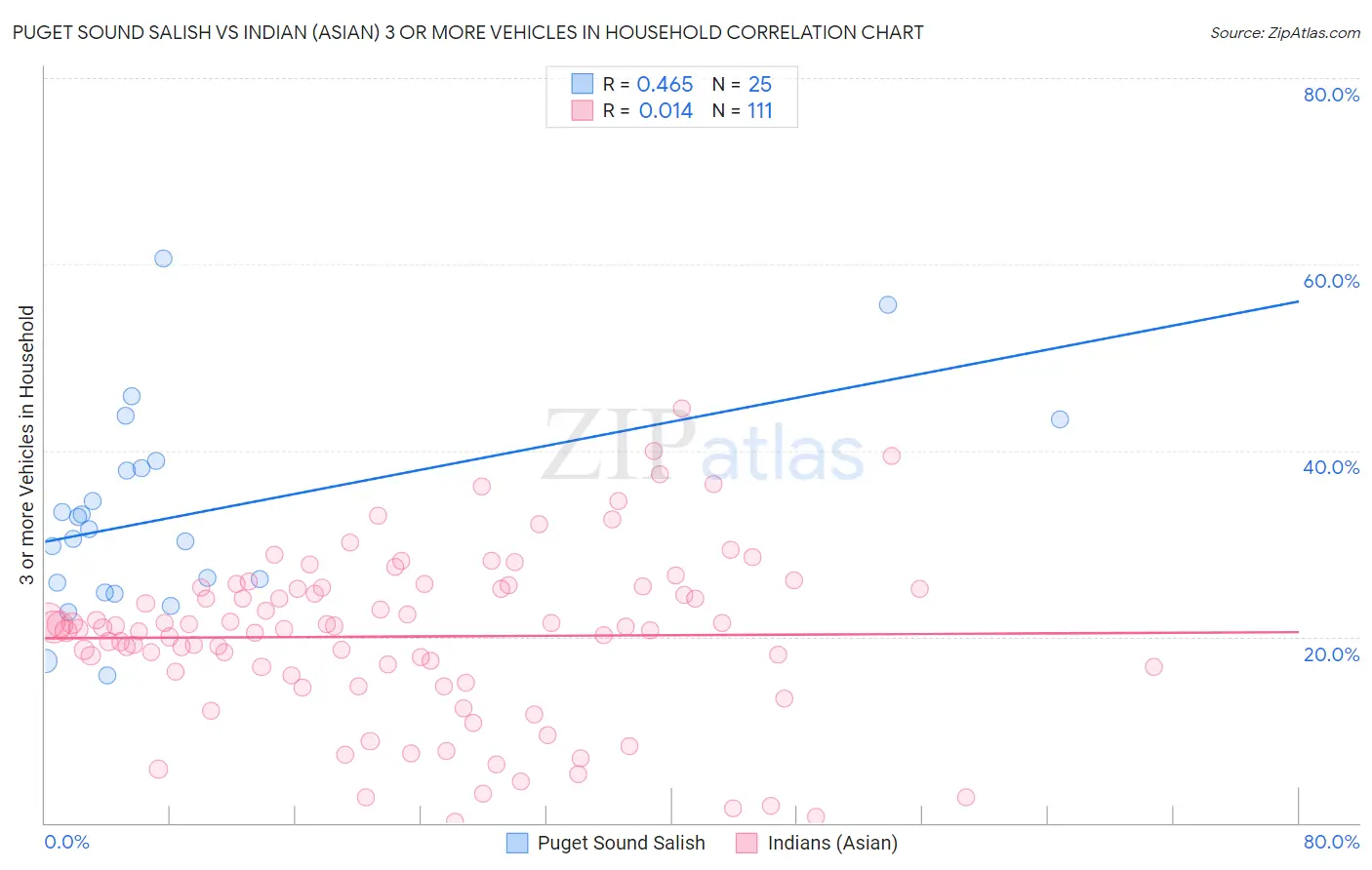Select the Indians (Asian) legend label
The width and height of the screenshot is (1372, 870).
832,843
